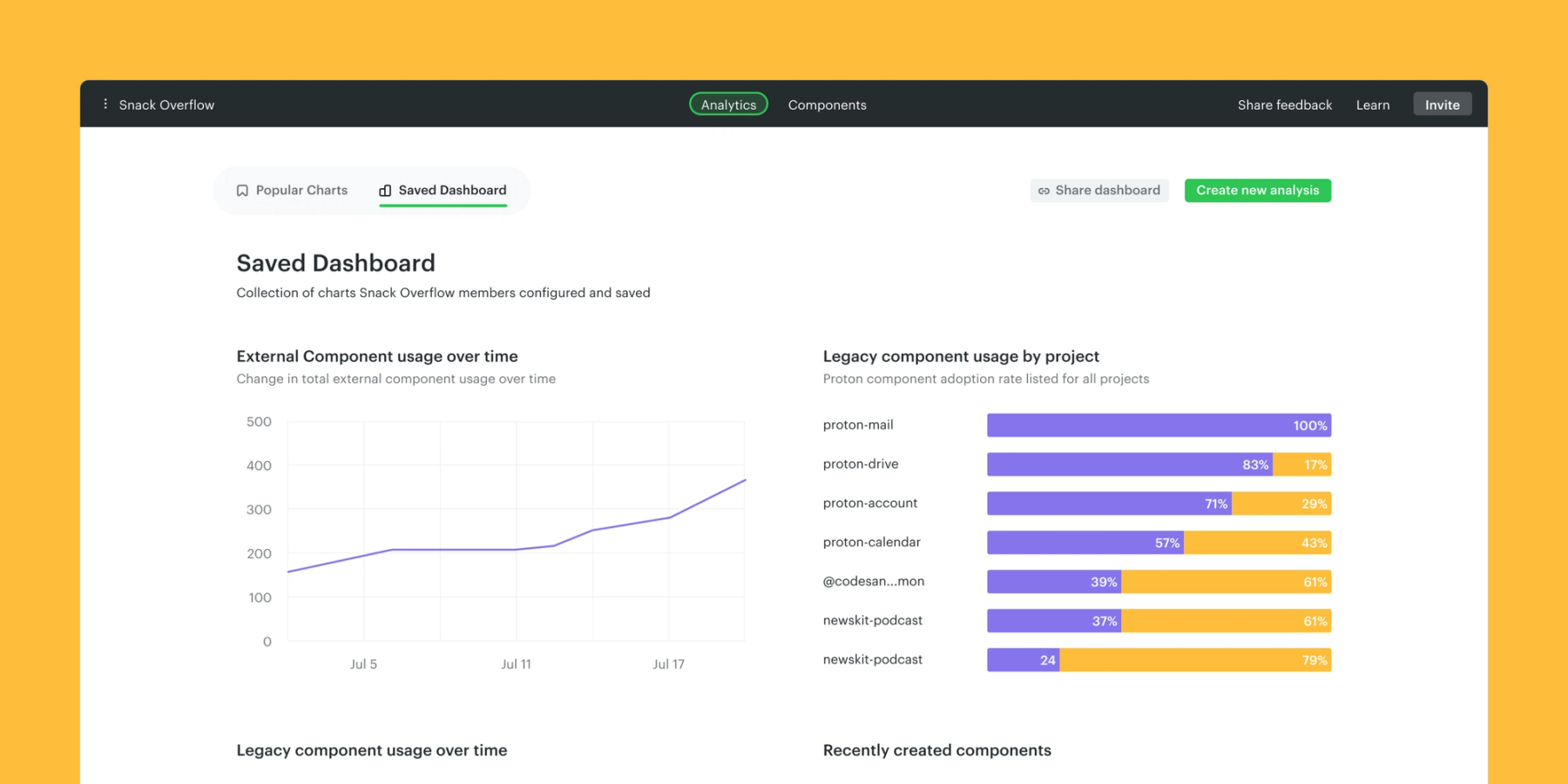Image resolution: width=1568 pixels, height=784 pixels.
Task: Click the proton-account 29% yellow segment
Action: tap(1281, 504)
